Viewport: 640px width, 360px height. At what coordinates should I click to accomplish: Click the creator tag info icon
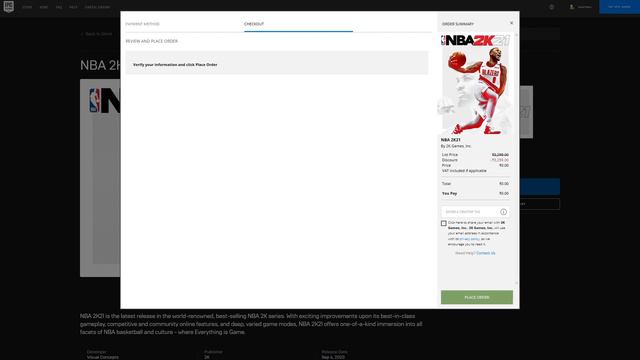(x=503, y=212)
